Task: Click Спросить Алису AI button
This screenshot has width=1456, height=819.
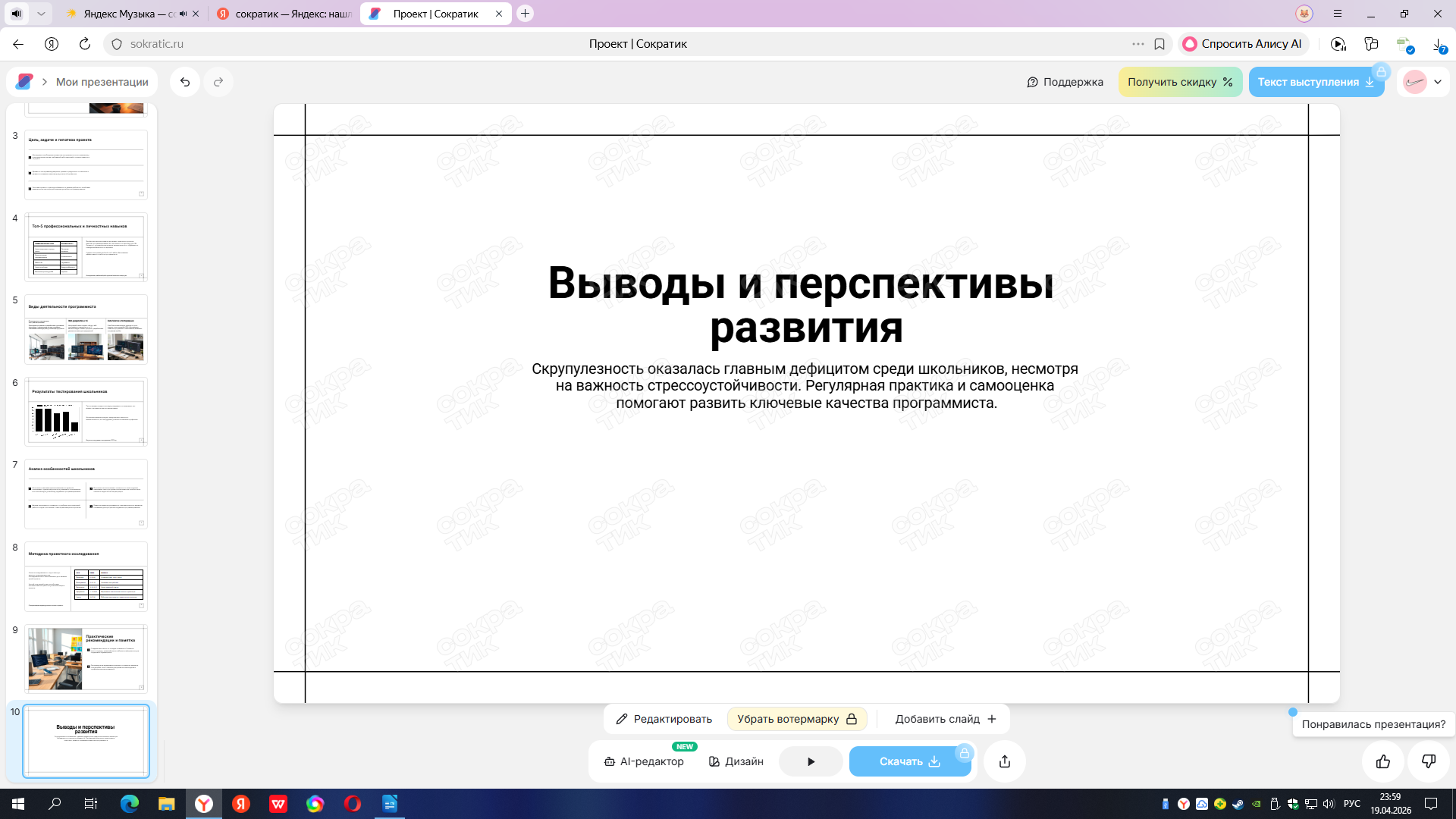Action: 1244,44
